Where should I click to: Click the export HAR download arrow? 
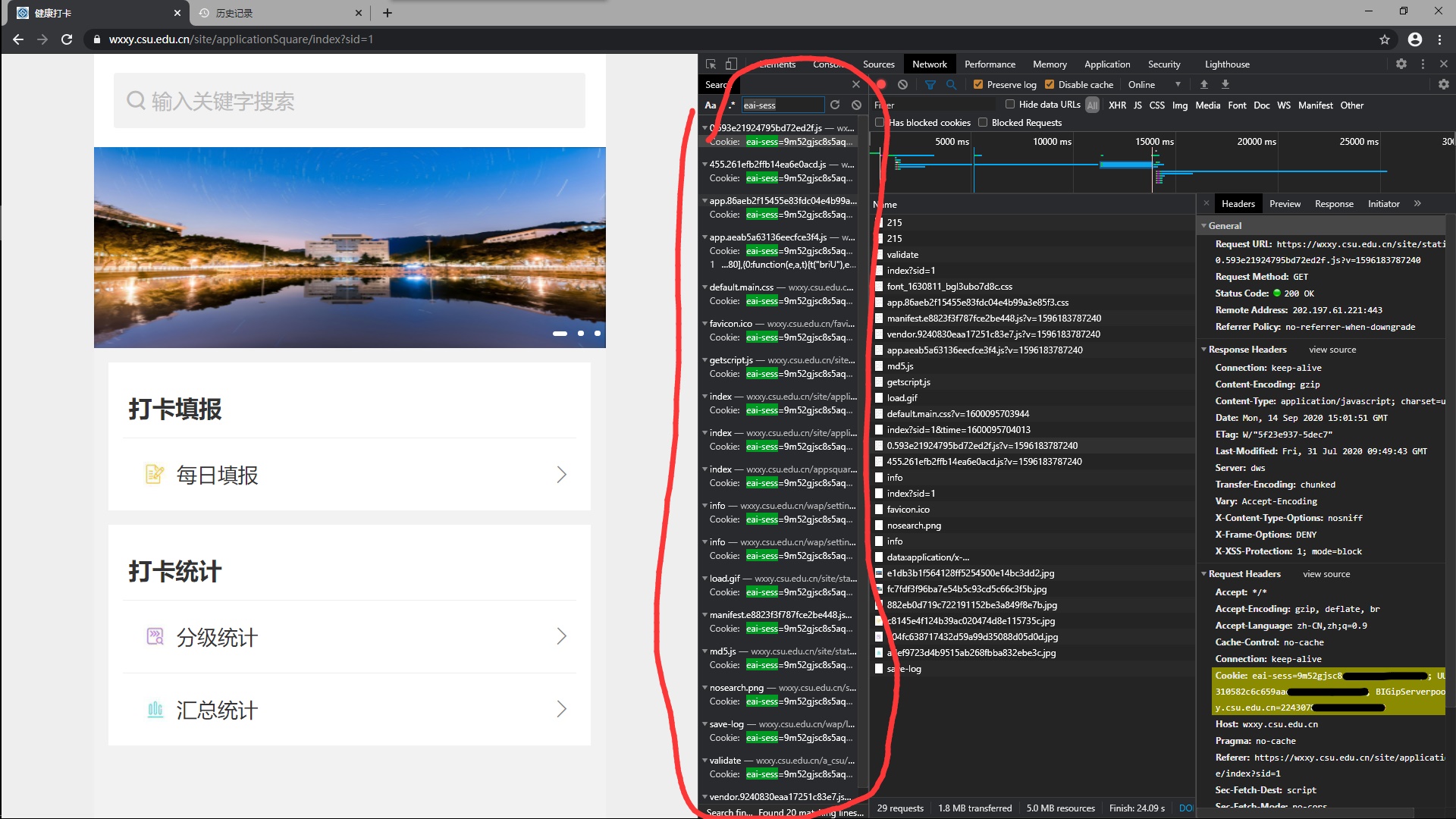1225,85
